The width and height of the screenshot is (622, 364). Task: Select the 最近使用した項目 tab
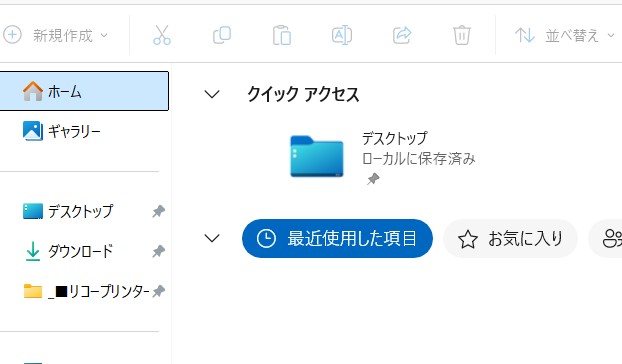coord(337,238)
